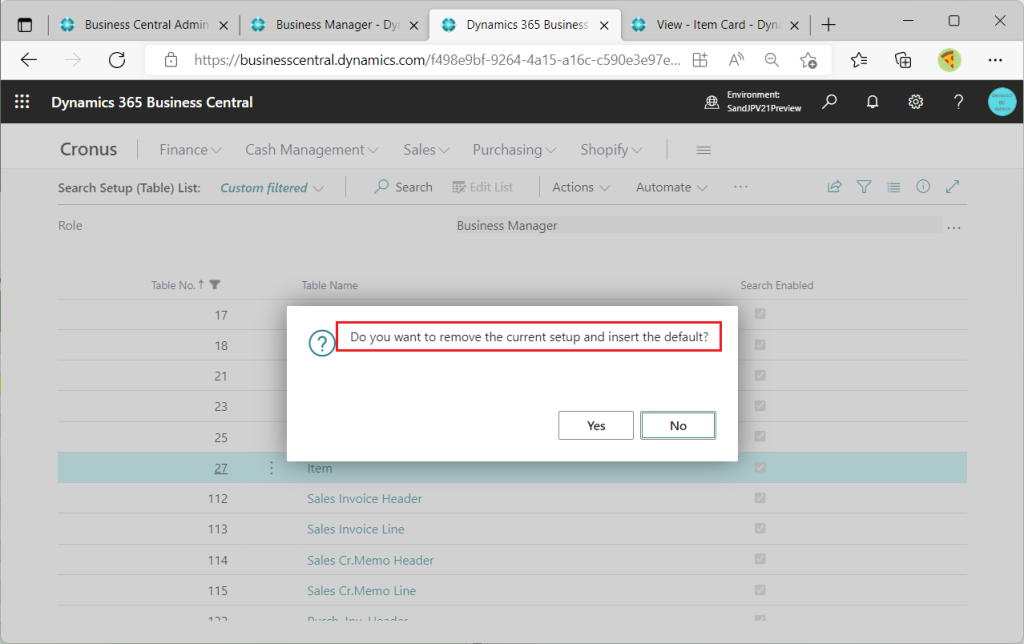Screen dimensions: 1024x644
Task: Open the browser apps grid icon in address bar
Action: pyautogui.click(x=700, y=60)
